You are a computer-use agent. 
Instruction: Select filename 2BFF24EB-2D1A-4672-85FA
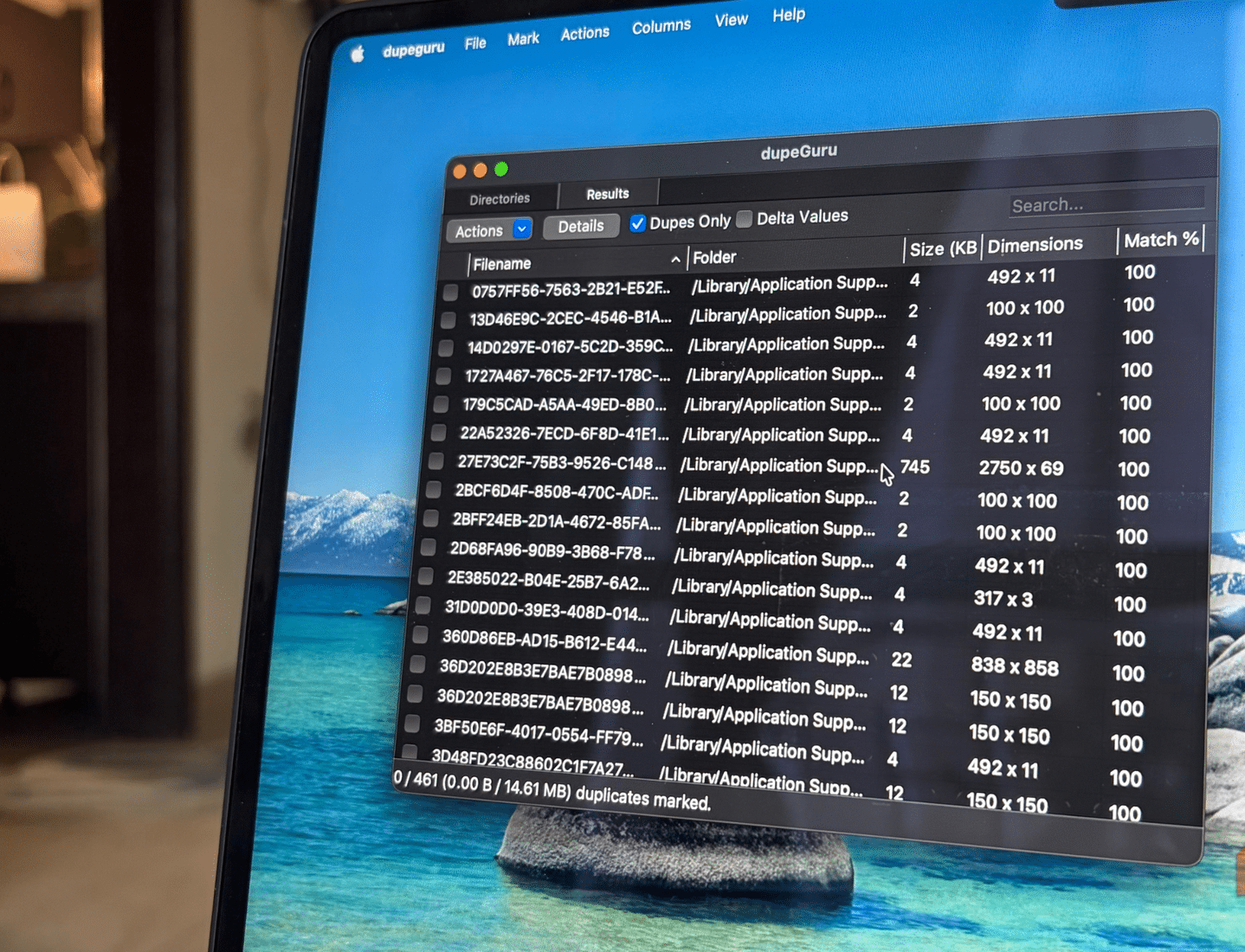coord(557,522)
